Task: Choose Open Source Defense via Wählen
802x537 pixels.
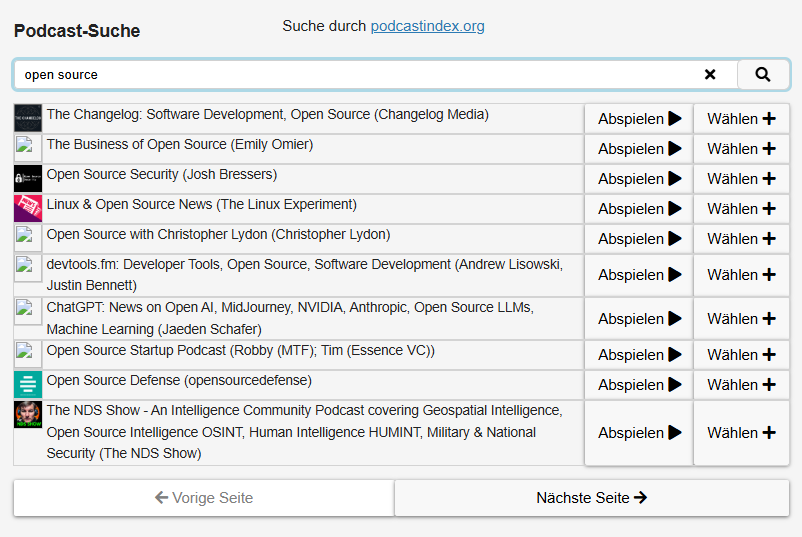Action: point(741,385)
